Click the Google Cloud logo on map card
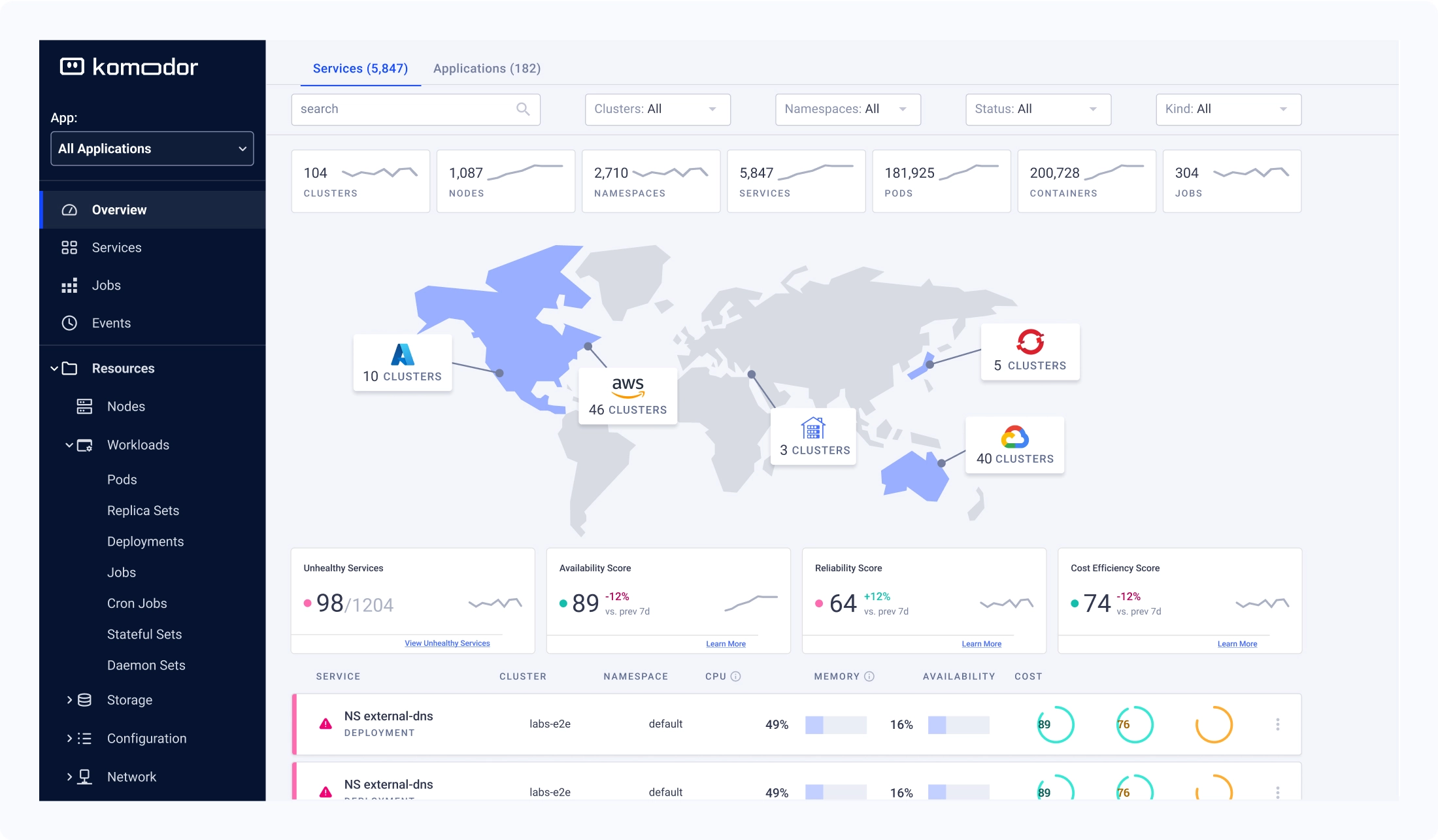Screen dimensions: 1438x840 [x=1015, y=437]
